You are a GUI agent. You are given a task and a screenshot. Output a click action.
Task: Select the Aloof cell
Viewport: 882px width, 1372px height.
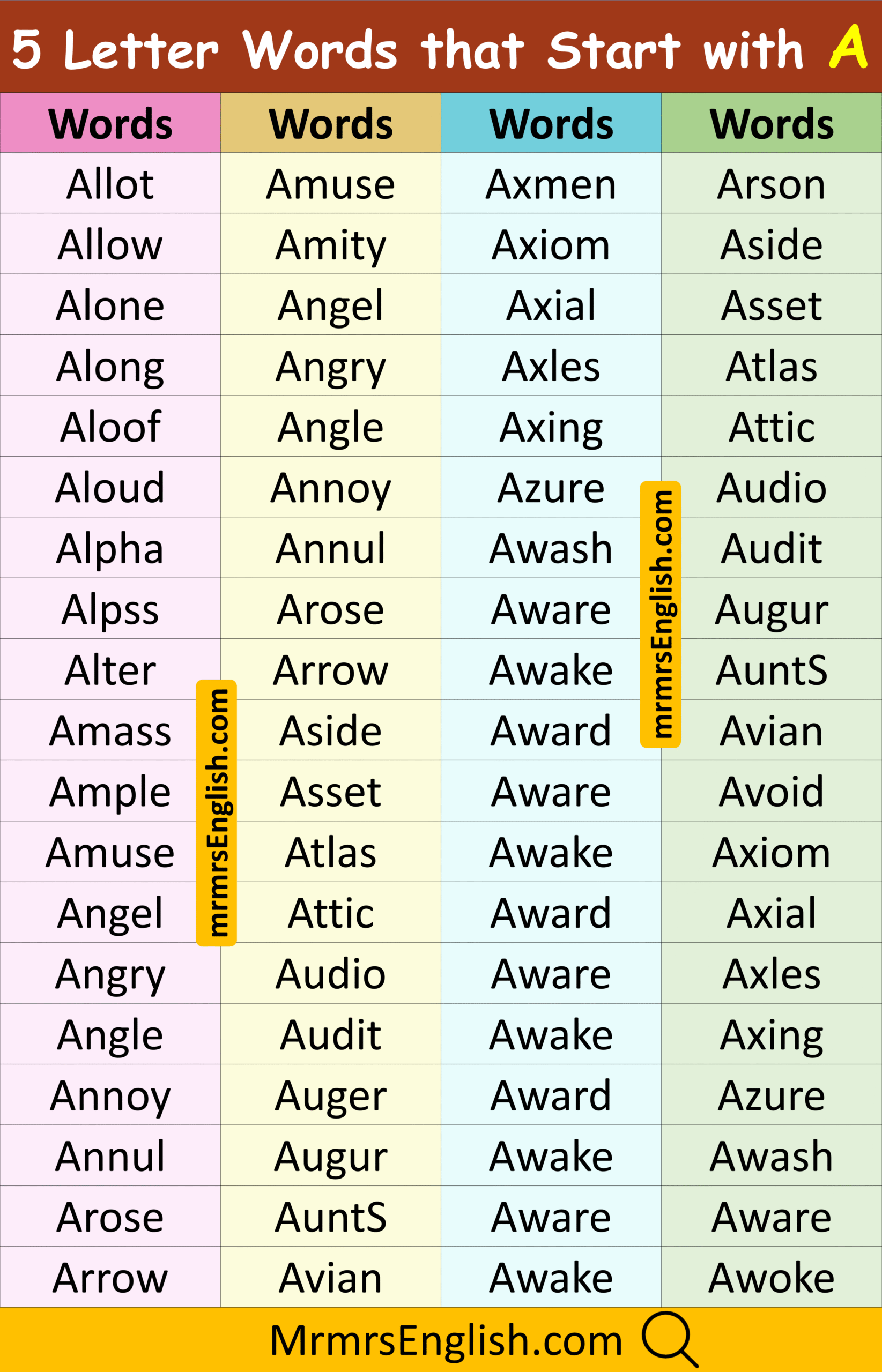click(110, 427)
